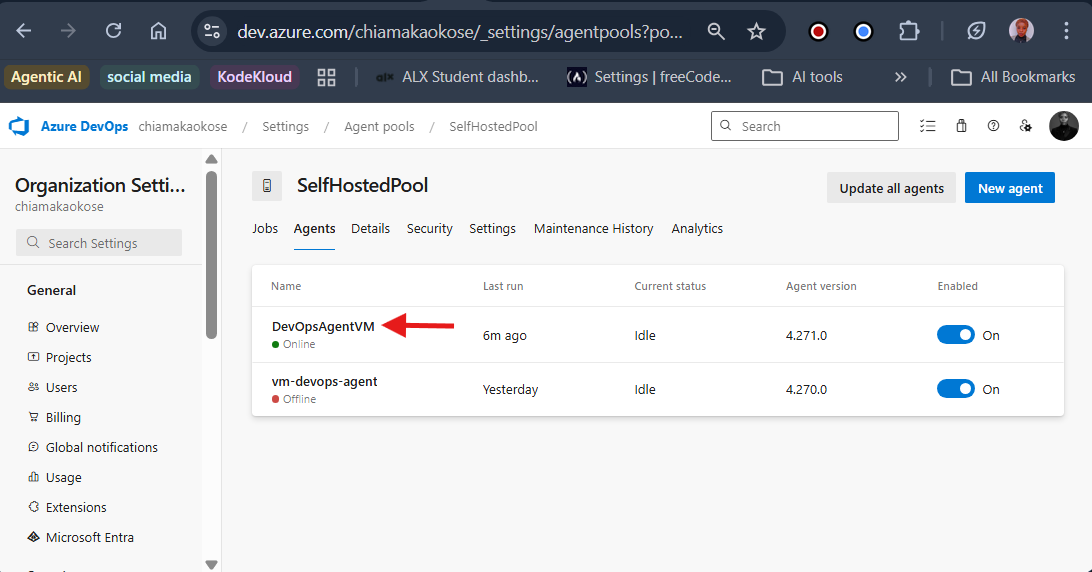Reload the page with refresh icon
This screenshot has width=1092, height=572.
click(113, 31)
